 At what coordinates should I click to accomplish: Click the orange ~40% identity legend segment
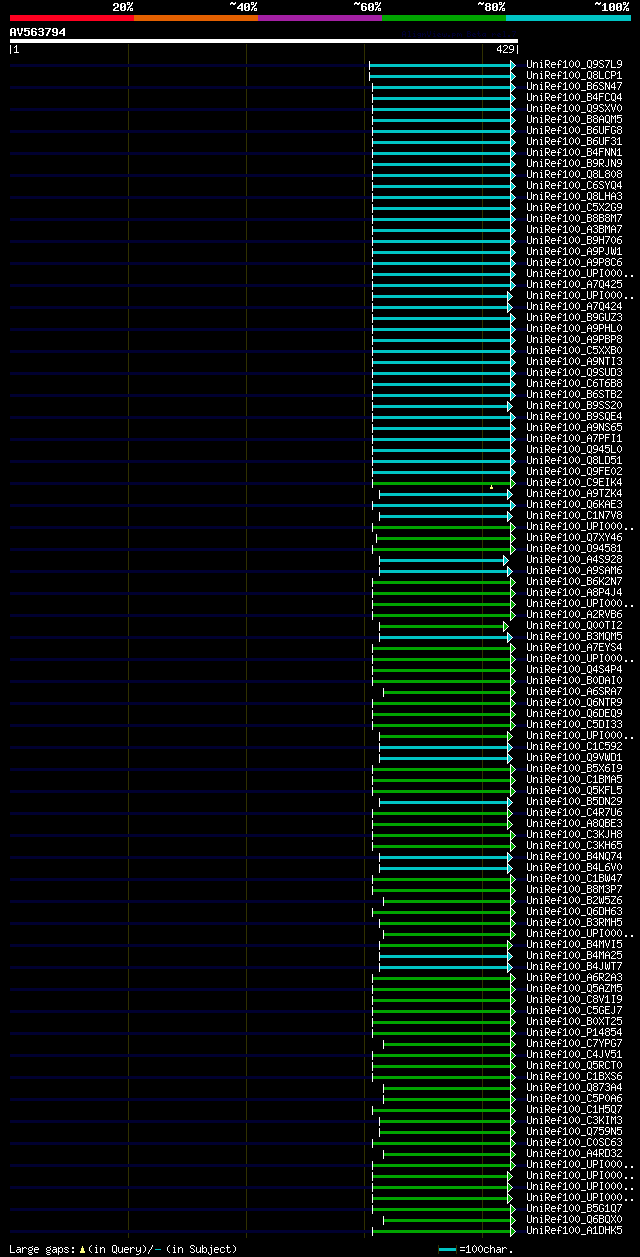[196, 18]
